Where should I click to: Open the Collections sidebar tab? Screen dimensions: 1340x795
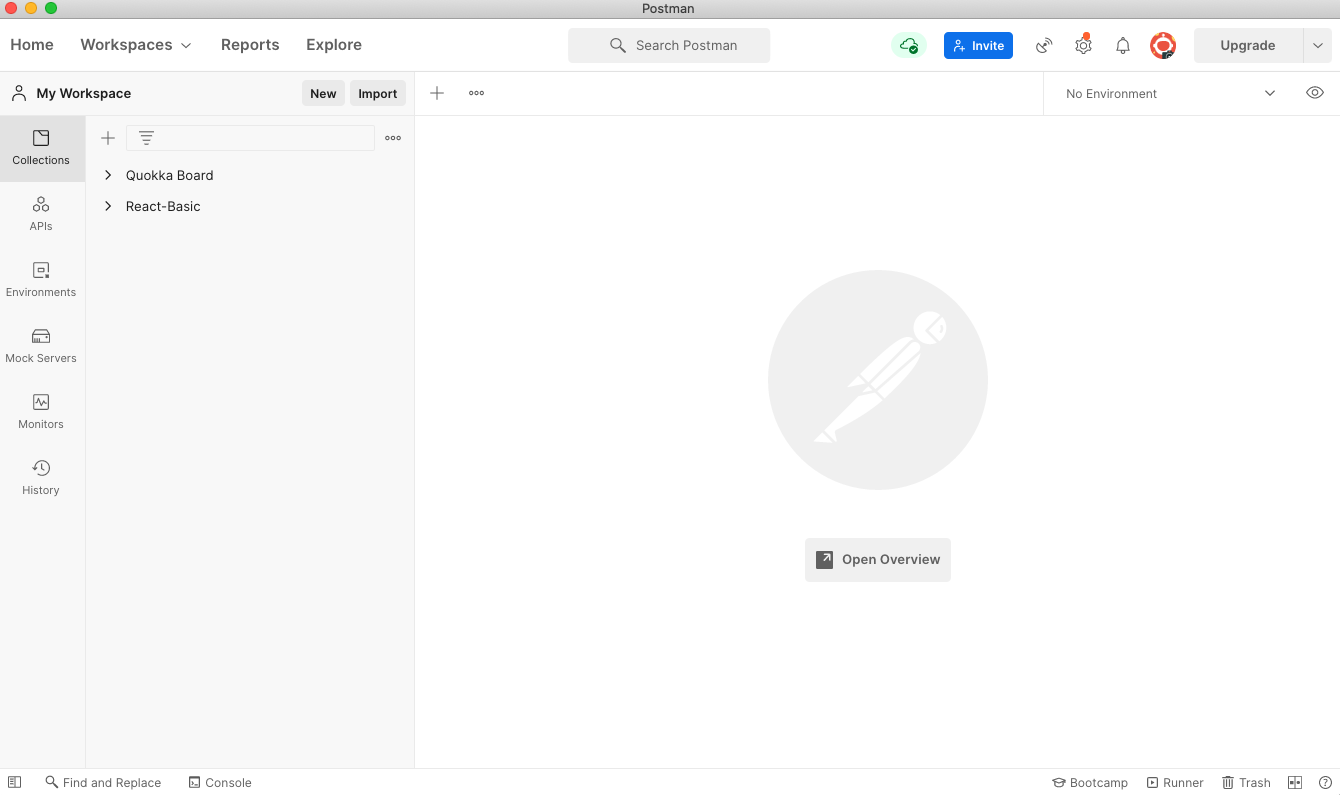41,148
